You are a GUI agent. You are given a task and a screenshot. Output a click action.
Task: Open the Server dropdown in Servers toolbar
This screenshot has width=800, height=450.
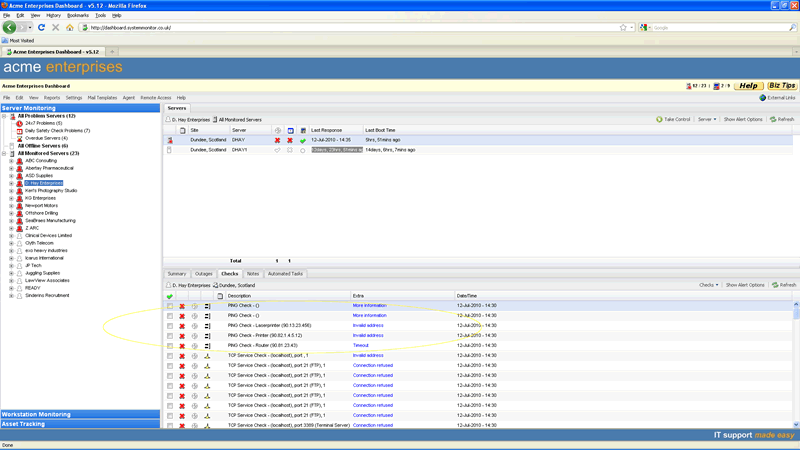click(x=707, y=119)
